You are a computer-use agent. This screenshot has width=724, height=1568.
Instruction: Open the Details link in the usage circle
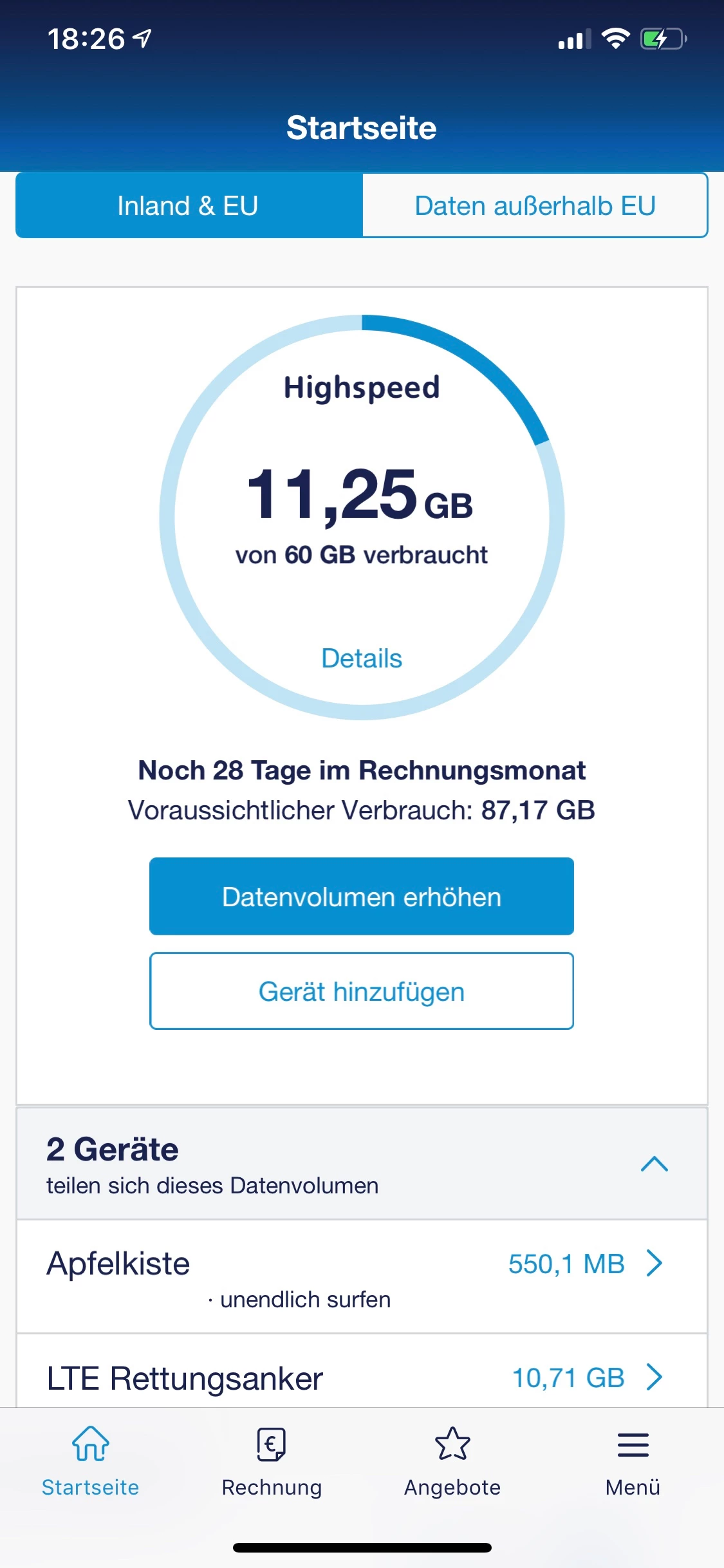[362, 658]
